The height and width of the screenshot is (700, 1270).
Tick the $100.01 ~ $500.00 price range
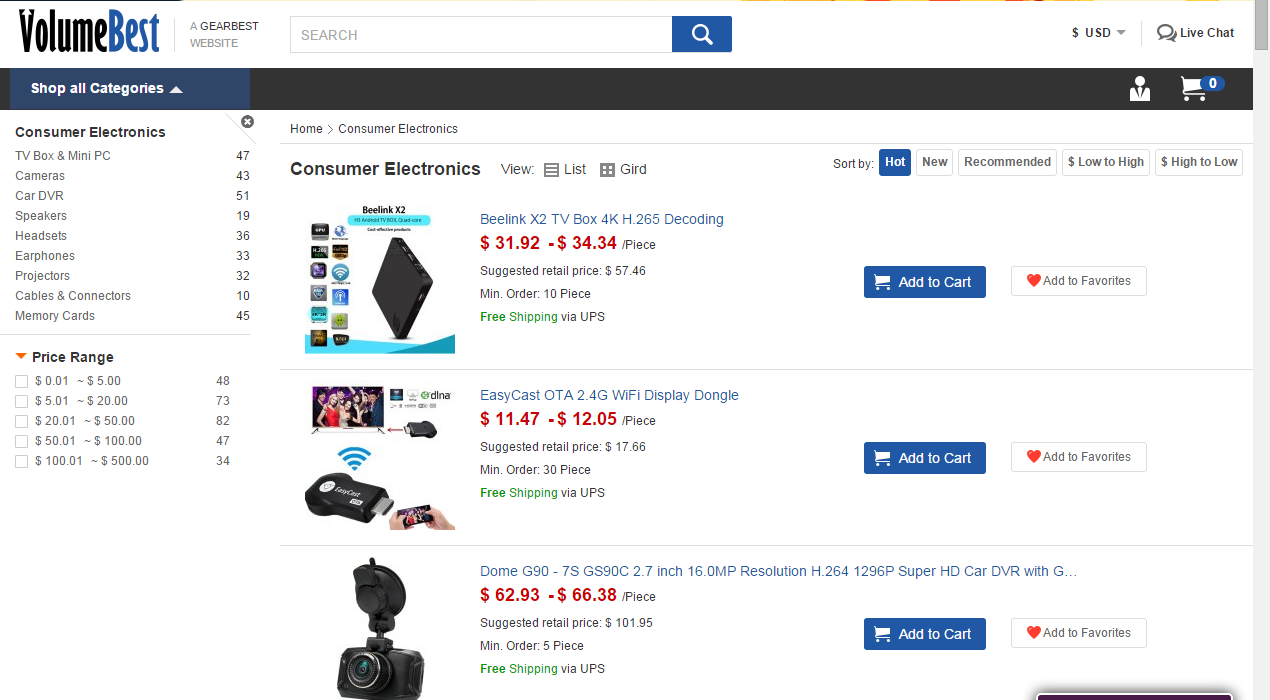point(22,461)
